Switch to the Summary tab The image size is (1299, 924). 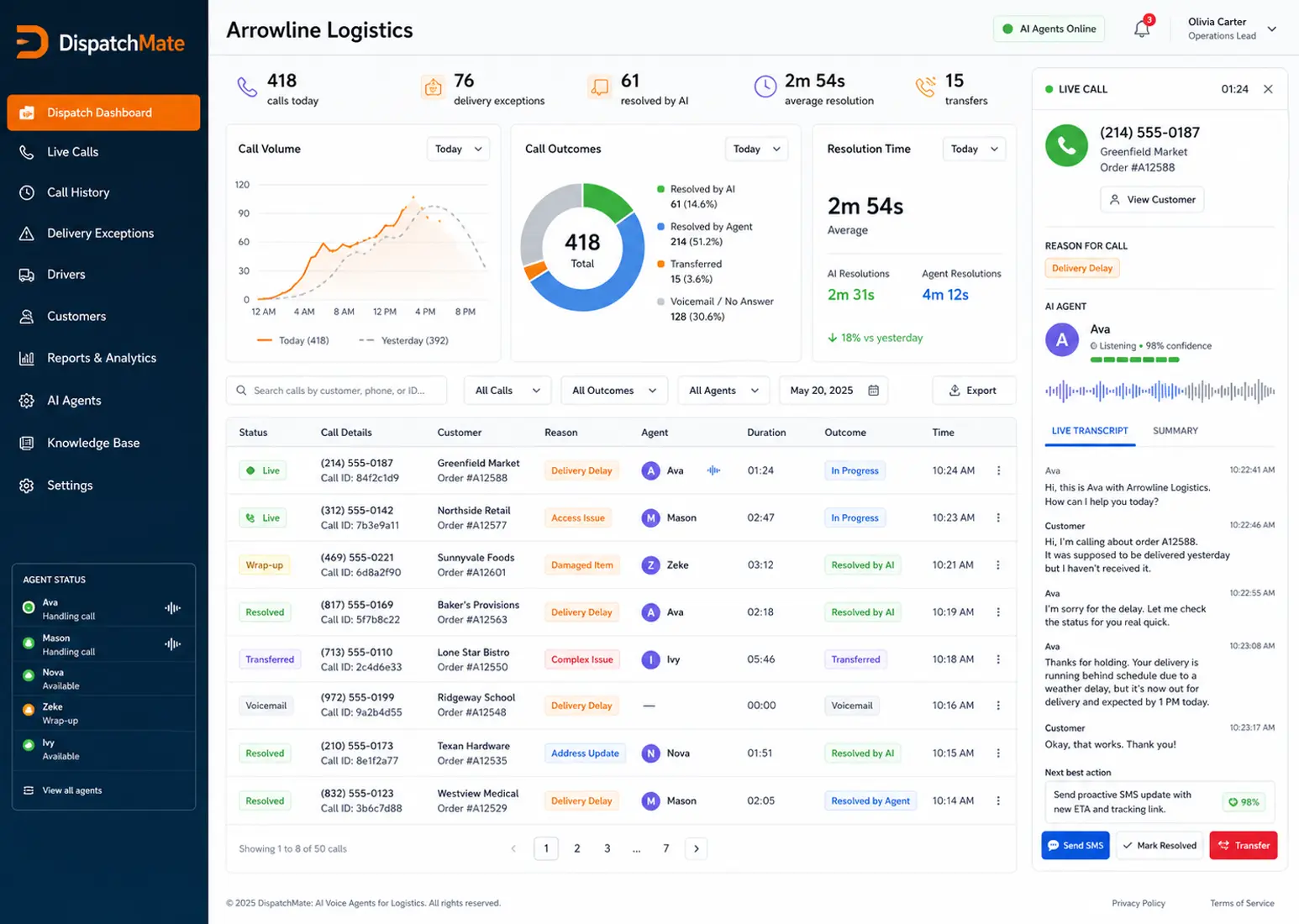tap(1175, 431)
